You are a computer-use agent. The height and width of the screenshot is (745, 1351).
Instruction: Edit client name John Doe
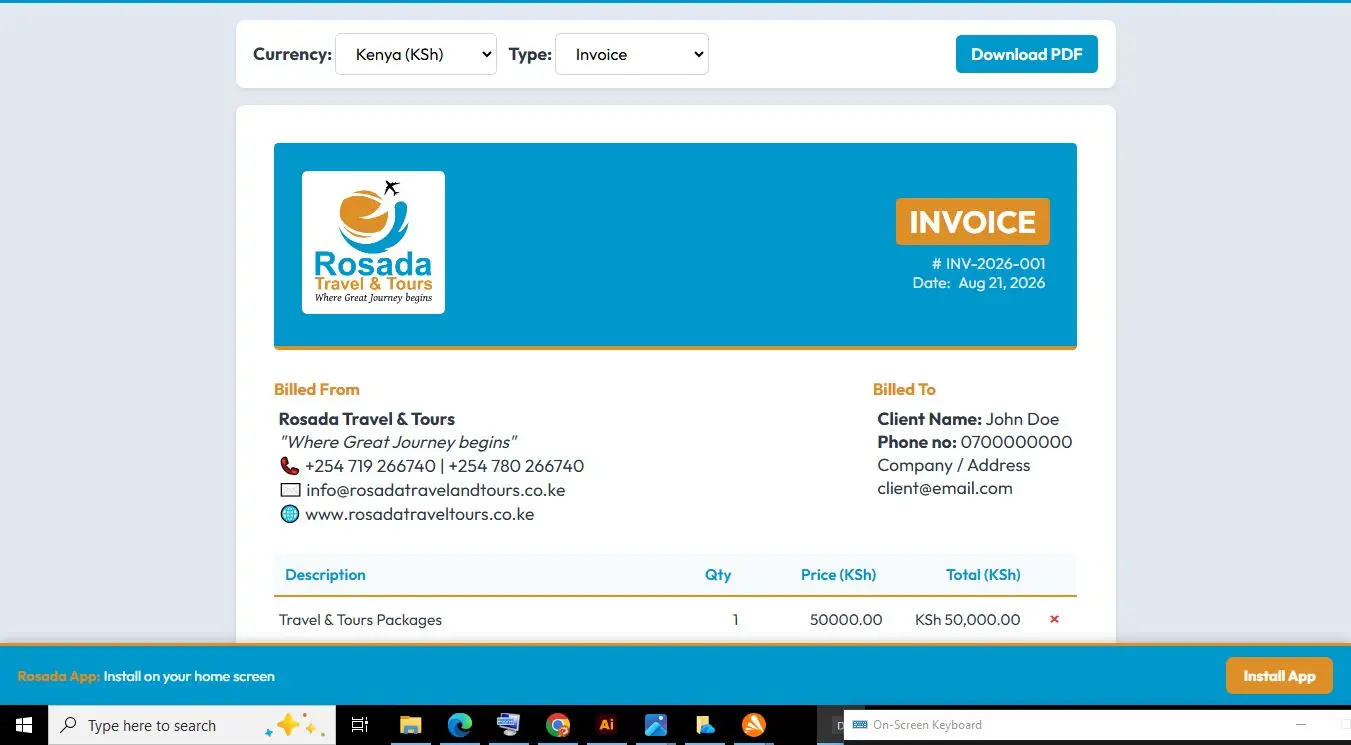[x=1022, y=419]
